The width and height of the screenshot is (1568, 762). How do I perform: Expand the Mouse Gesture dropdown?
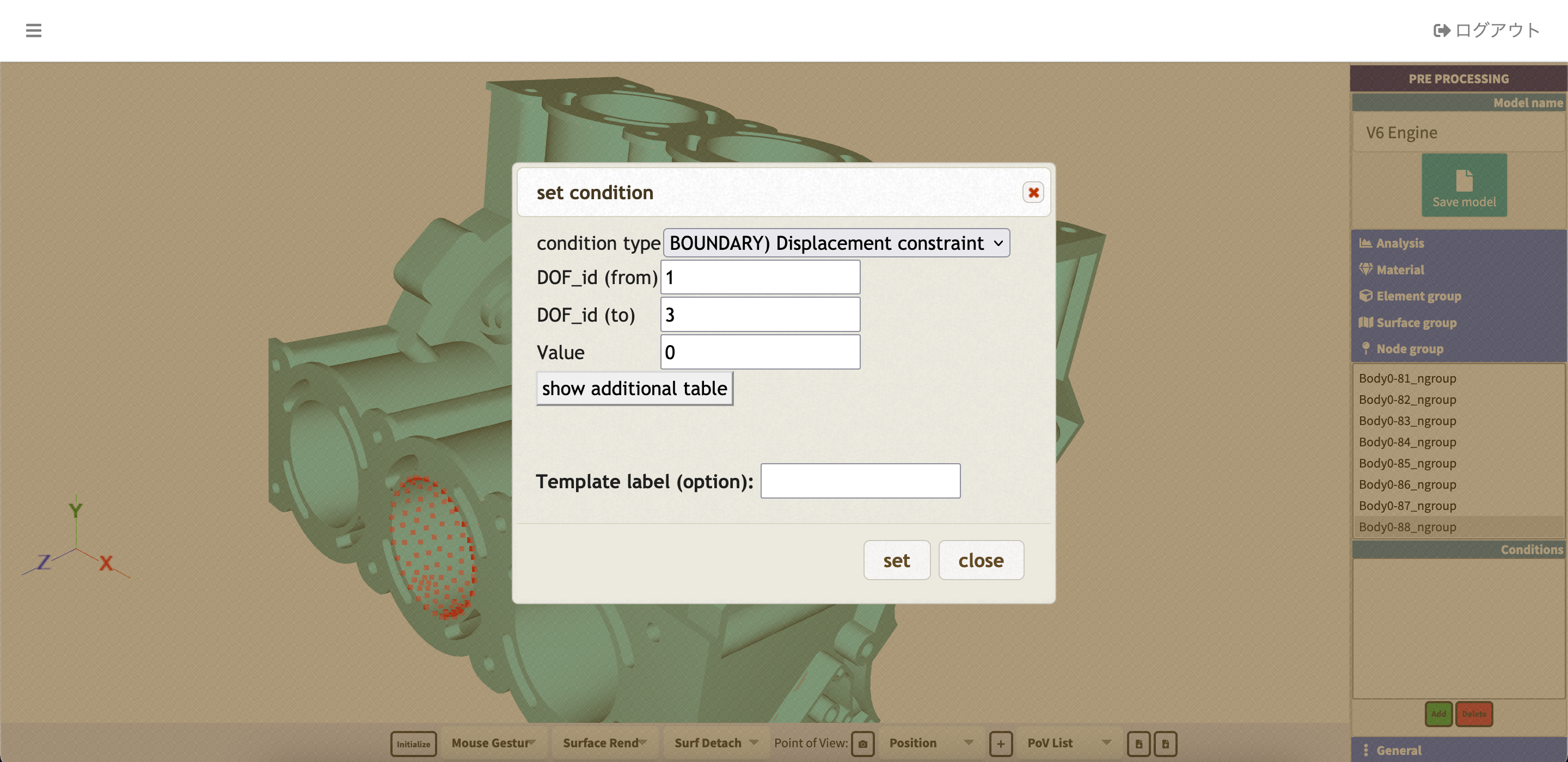[x=493, y=743]
